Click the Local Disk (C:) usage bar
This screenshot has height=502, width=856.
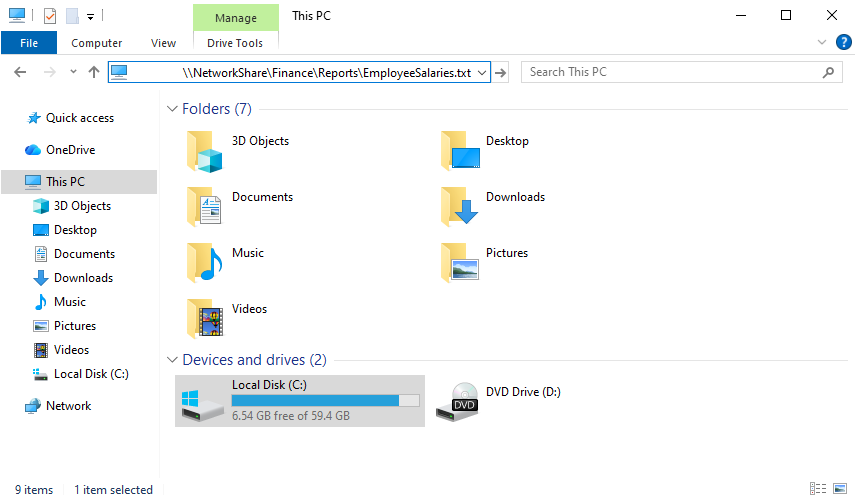325,401
